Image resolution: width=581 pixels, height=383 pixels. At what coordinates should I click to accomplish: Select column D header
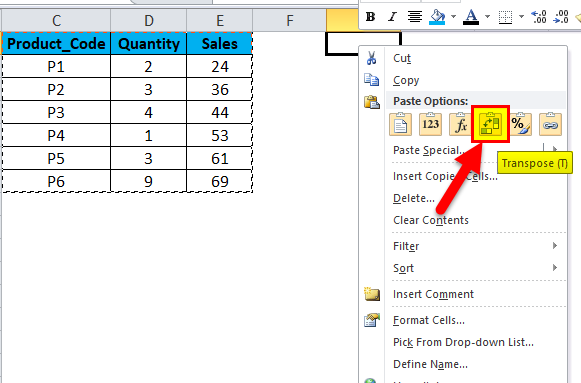point(149,20)
